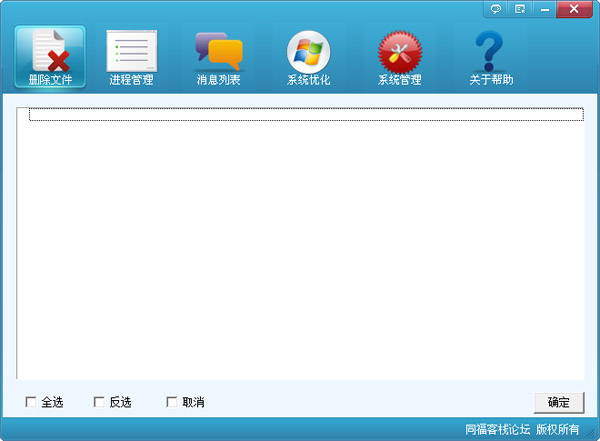Toggle the 反选 (invert selection) checkbox
Screen dimensions: 600x441
99,402
